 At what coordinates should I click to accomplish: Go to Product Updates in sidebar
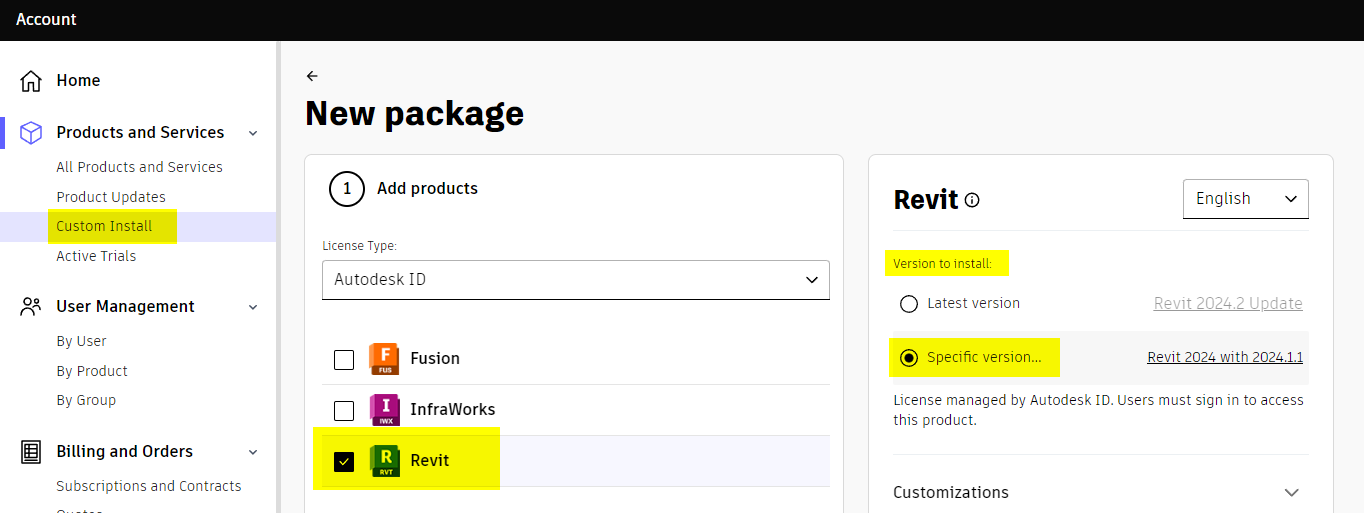tap(111, 197)
